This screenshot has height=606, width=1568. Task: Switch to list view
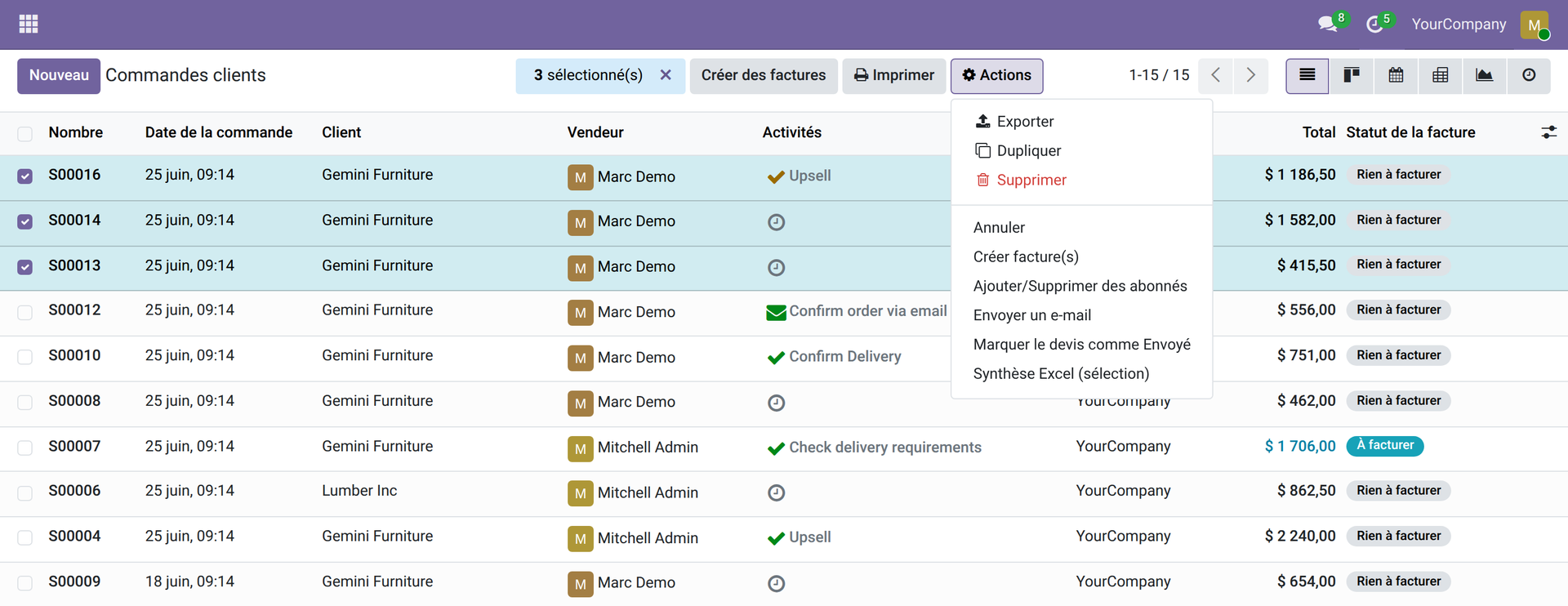point(1307,76)
